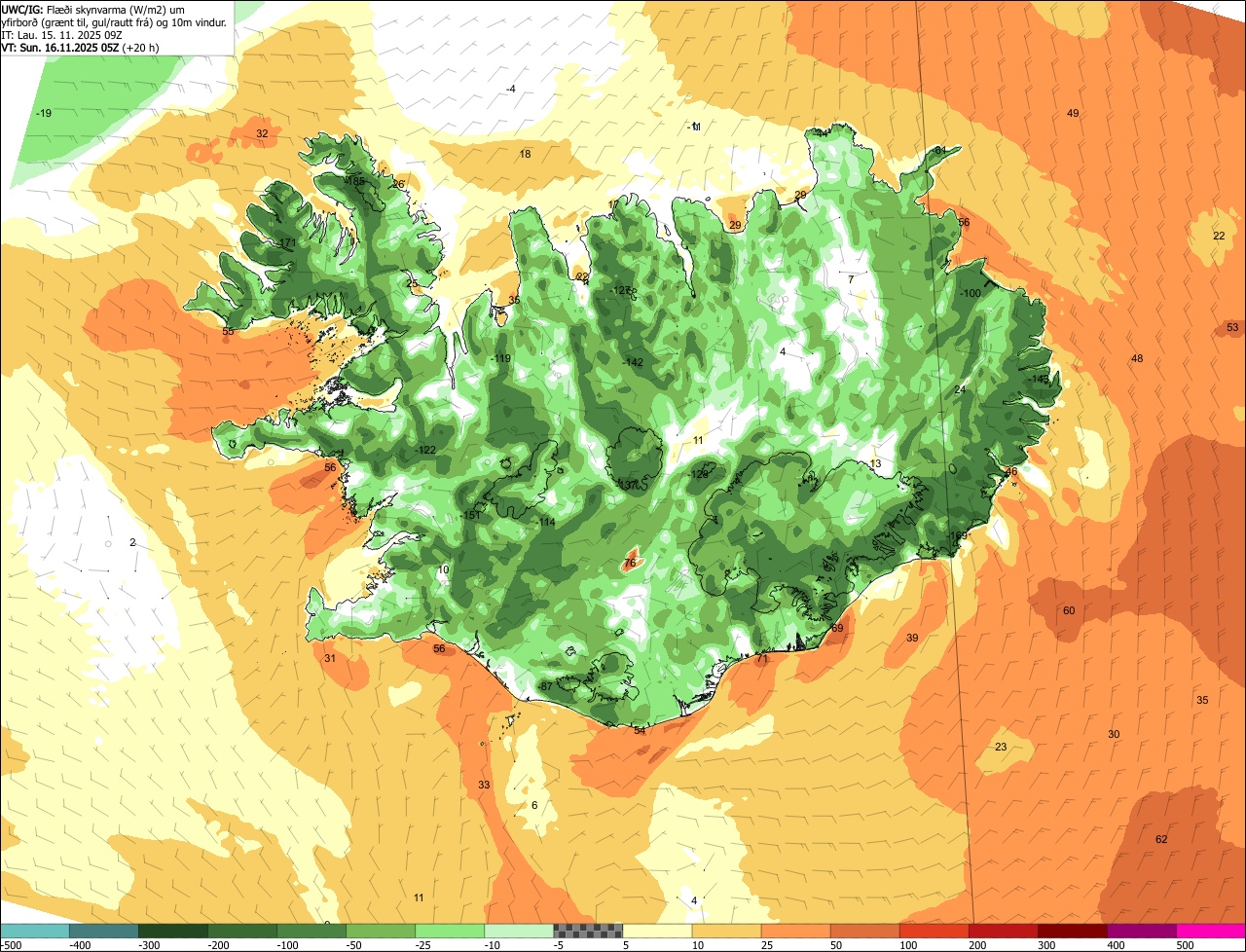Click the '13' flux value
The height and width of the screenshot is (952, 1246).
pos(875,464)
